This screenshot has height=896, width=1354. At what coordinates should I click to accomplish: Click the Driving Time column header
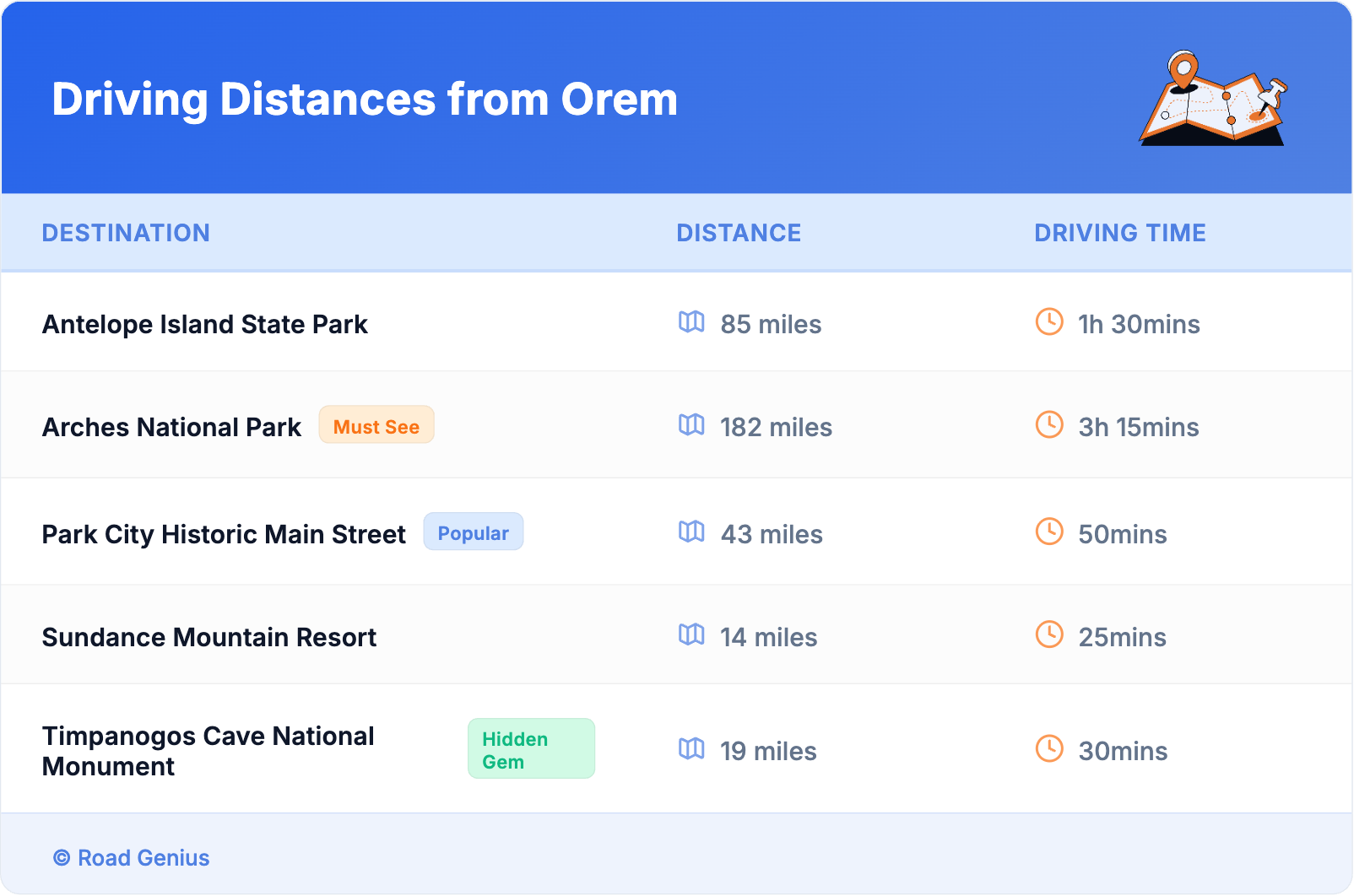point(1119,233)
